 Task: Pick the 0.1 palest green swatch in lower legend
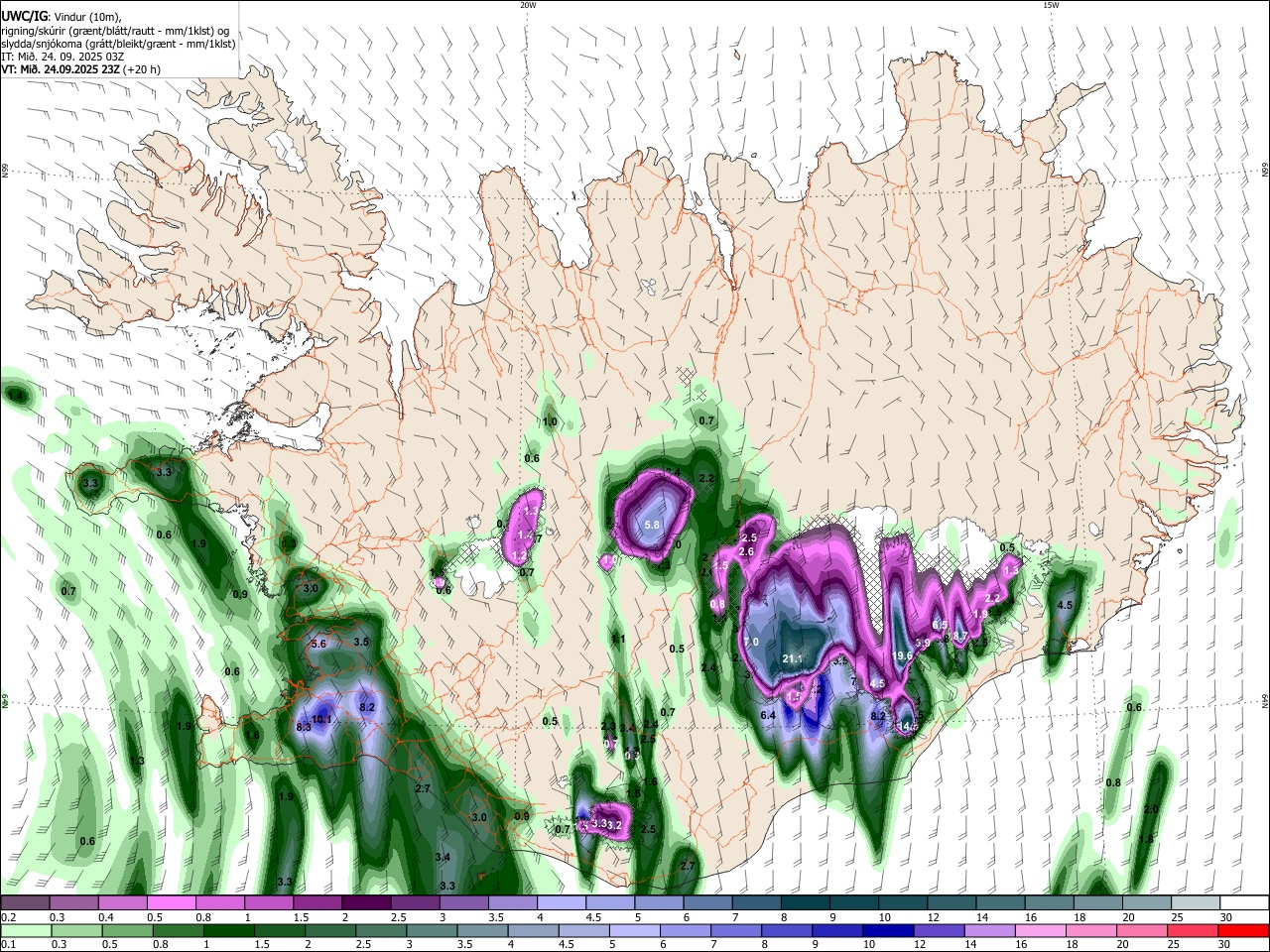[x=26, y=930]
